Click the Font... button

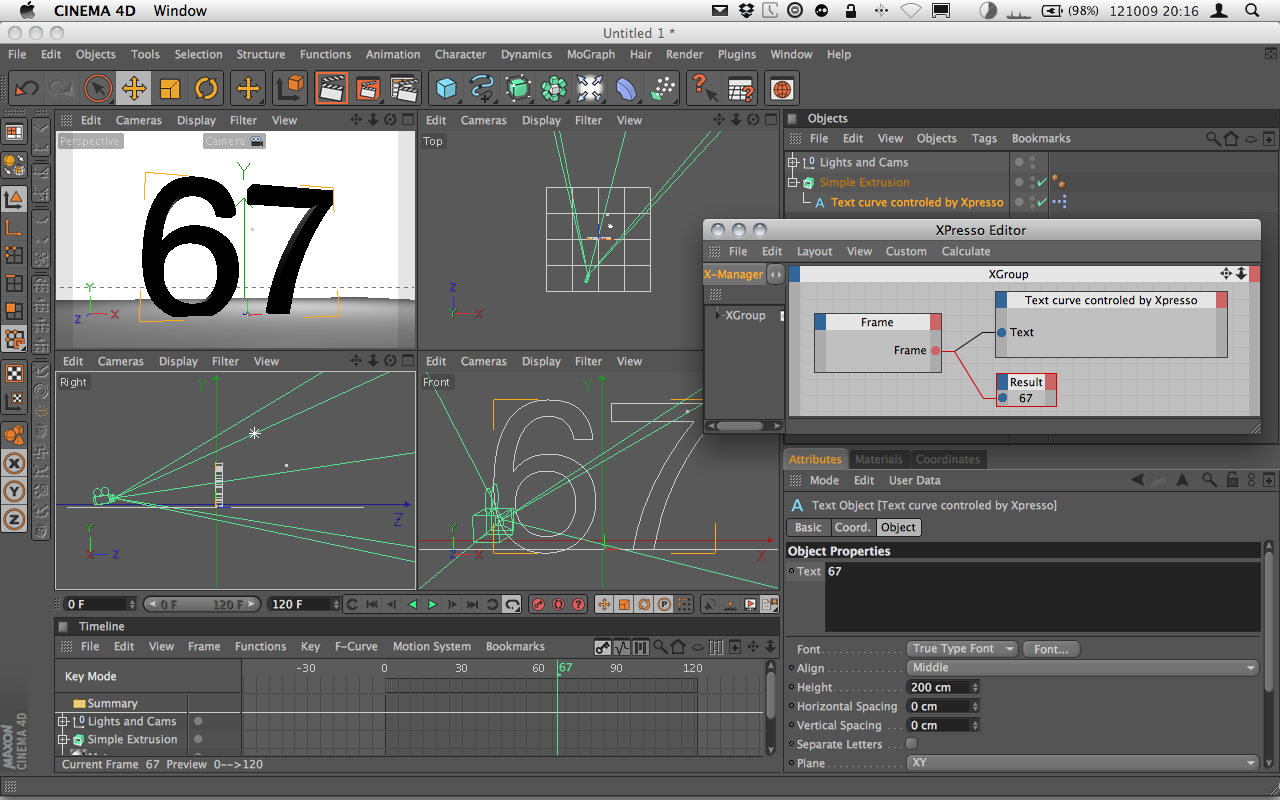(1051, 649)
